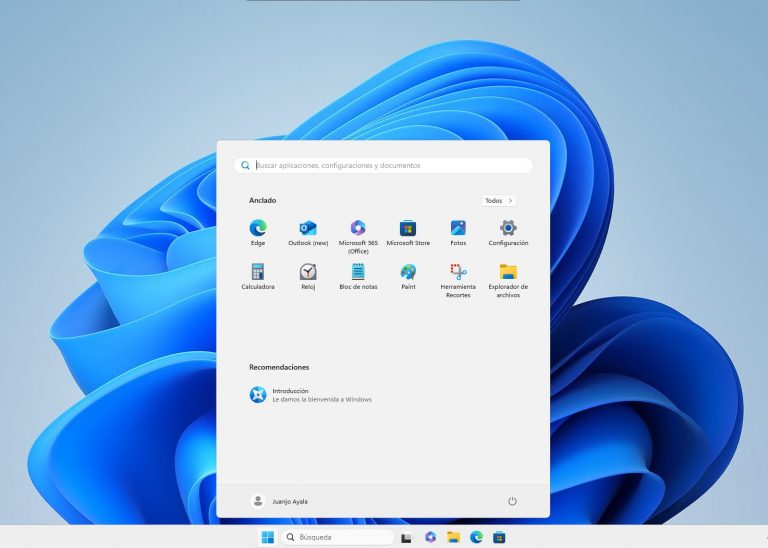This screenshot has width=768, height=548.
Task: Open Microsoft Store in the pinned grid
Action: [408, 229]
